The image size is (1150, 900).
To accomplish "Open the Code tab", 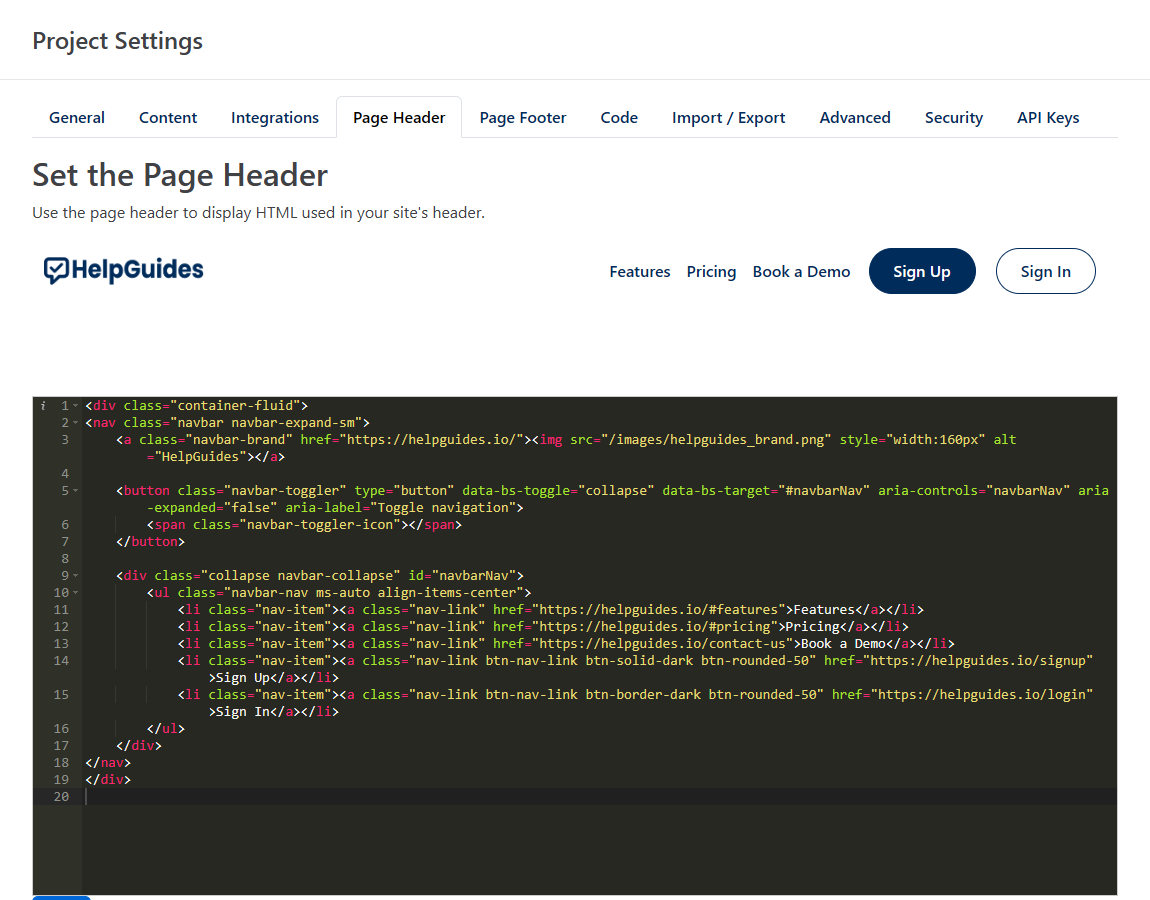I will click(x=619, y=117).
